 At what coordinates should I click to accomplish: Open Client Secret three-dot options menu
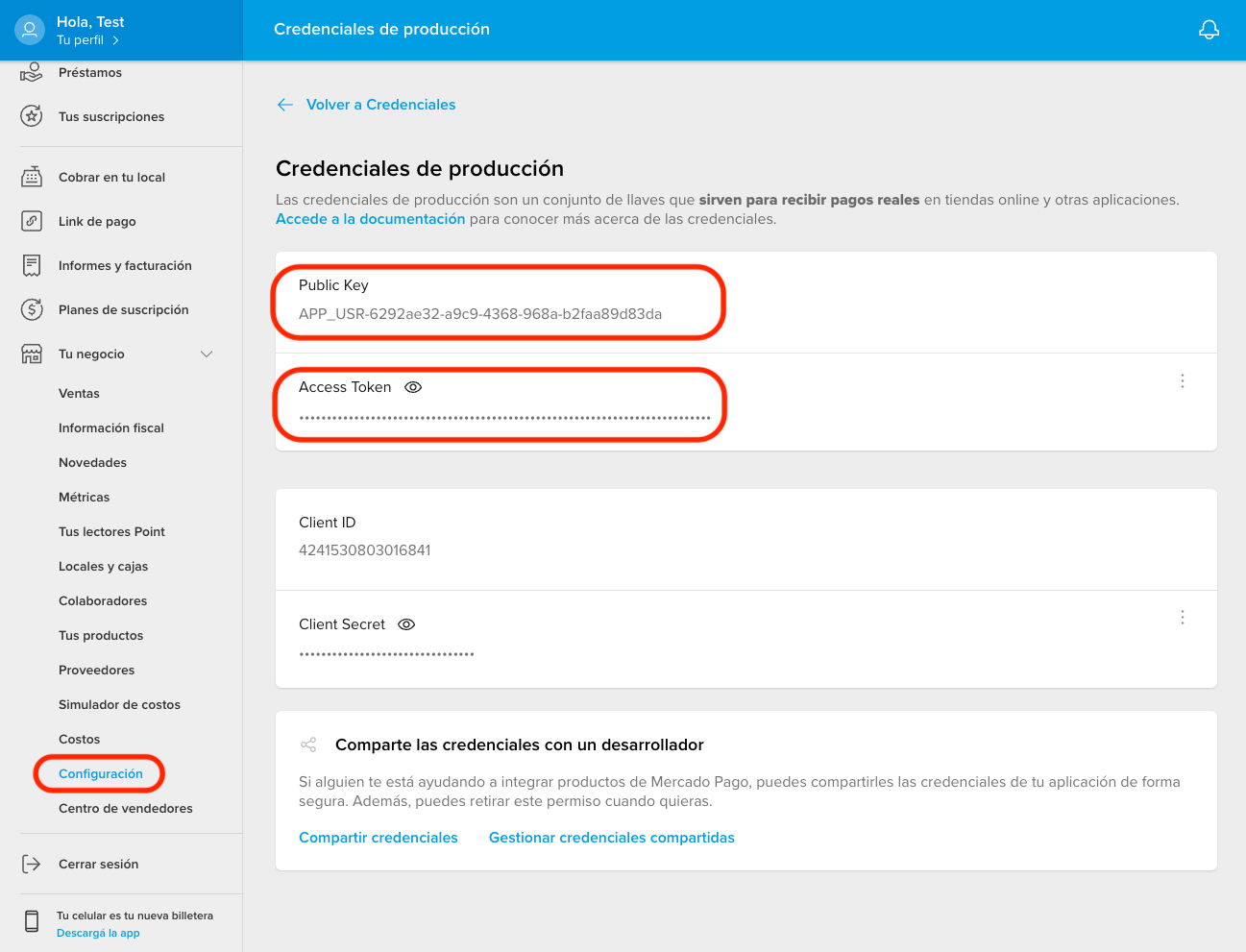[1182, 618]
